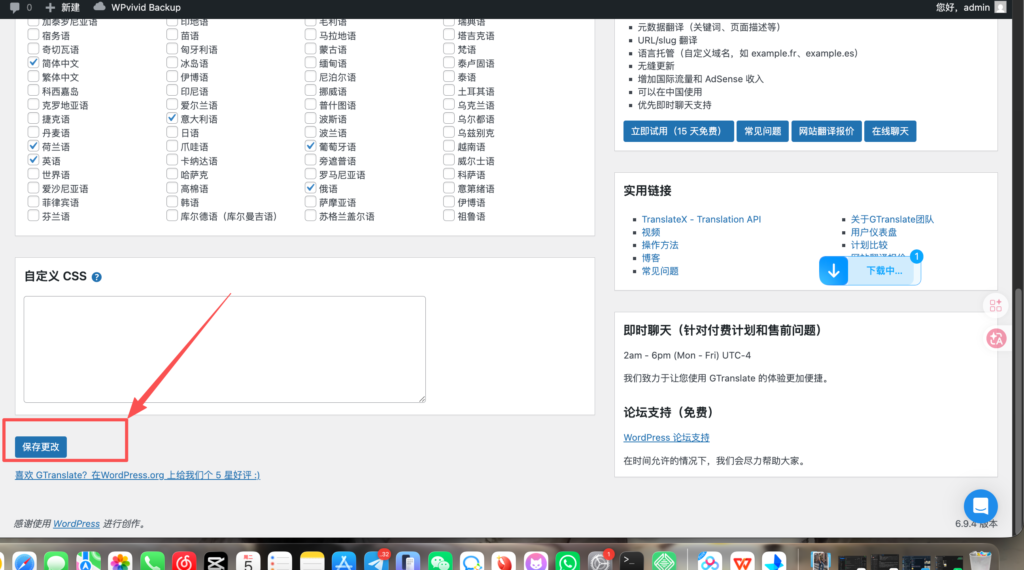Open Baidu Netdisk in the dock
This screenshot has width=1024, height=570.
[710, 562]
